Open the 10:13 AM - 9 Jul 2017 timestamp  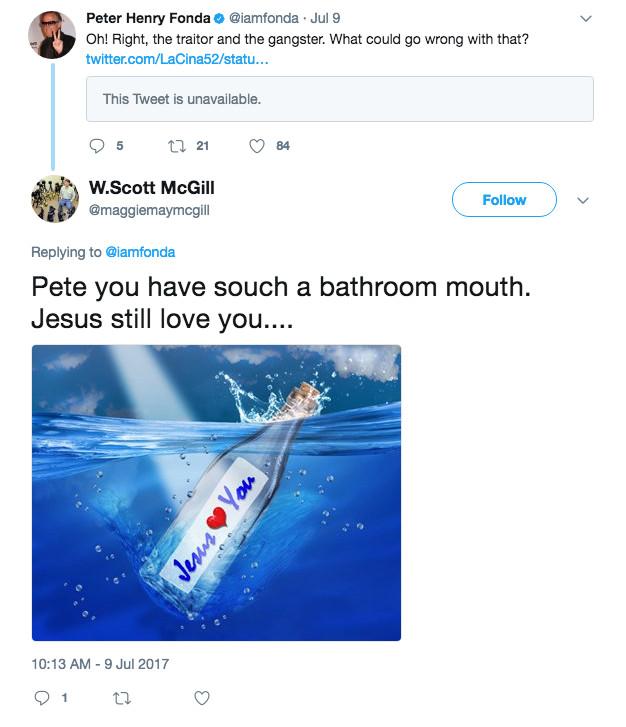[101, 662]
